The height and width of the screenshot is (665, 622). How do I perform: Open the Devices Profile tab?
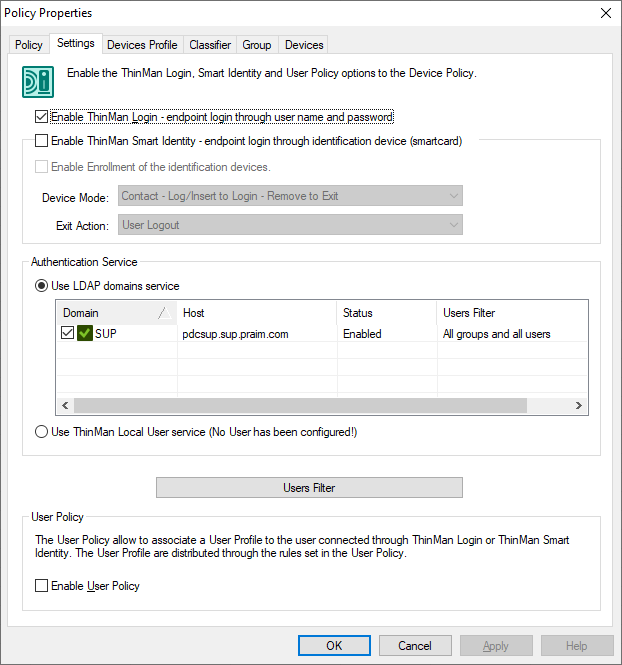142,45
